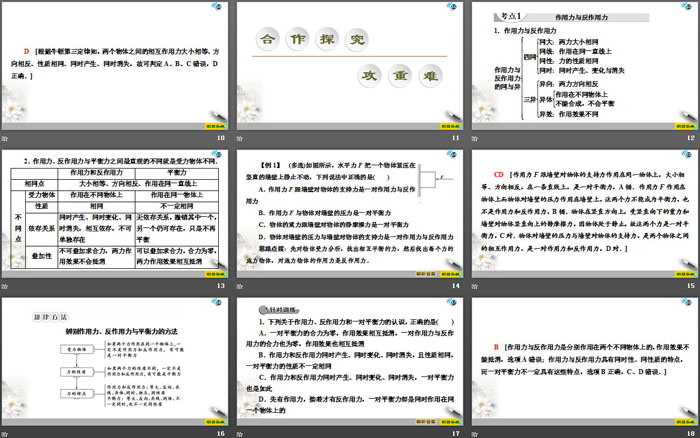The width and height of the screenshot is (700, 438).
Task: Click the slide number label 11
Action: 455,138
